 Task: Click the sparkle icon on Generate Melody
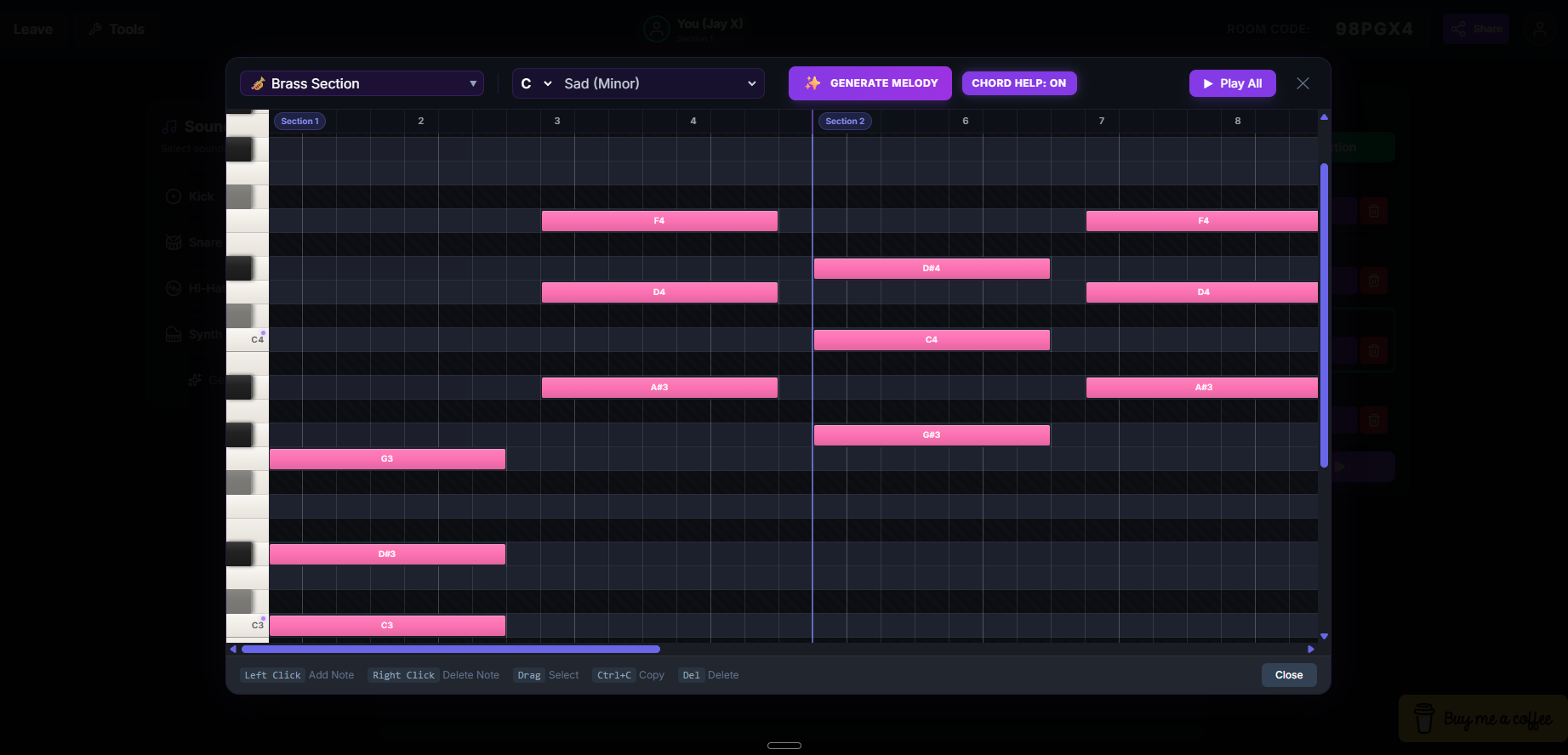click(x=813, y=83)
